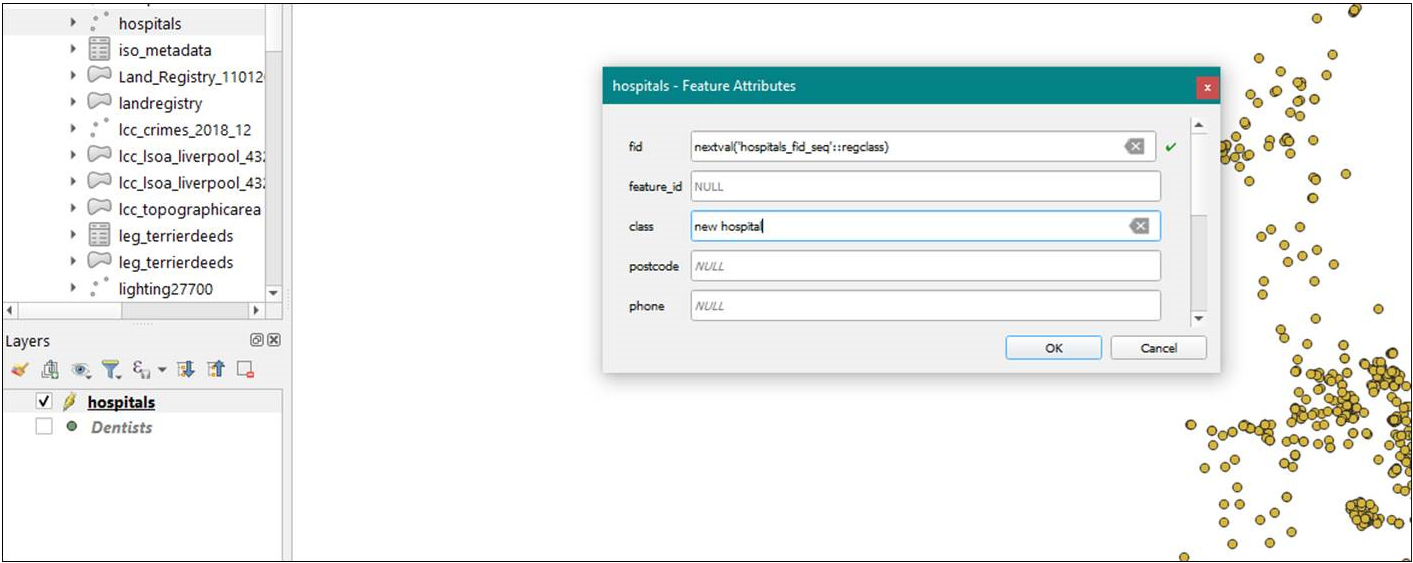Check the Dentists layer visibility checkbox
The height and width of the screenshot is (563, 1413).
tap(43, 427)
